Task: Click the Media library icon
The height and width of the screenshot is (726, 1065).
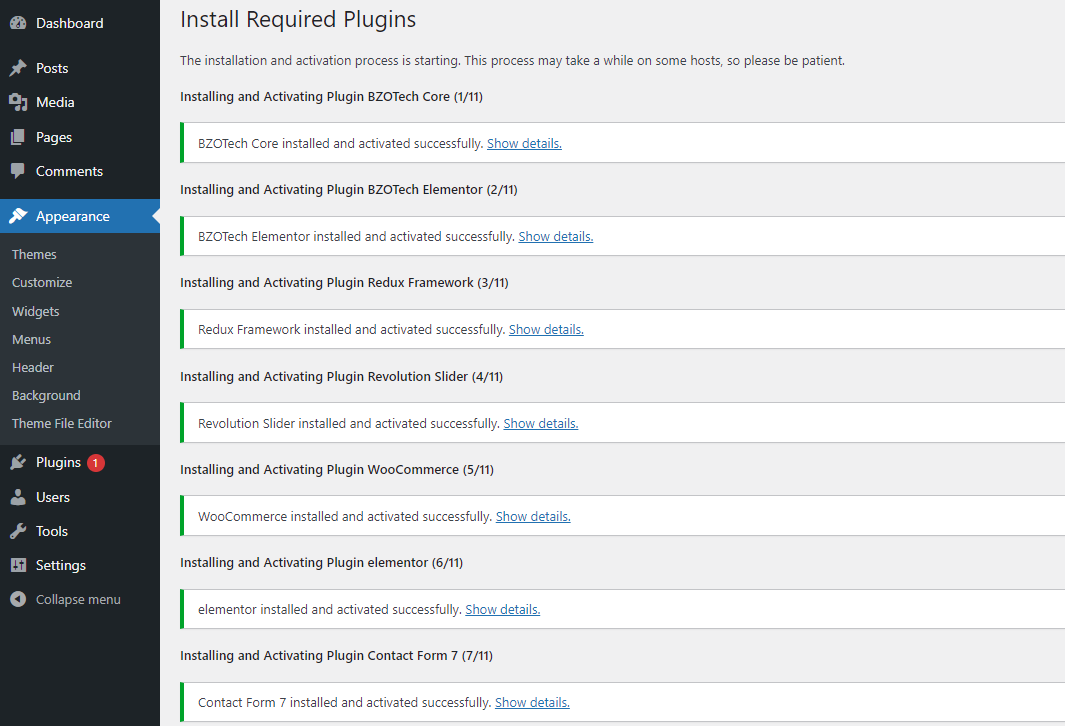Action: point(18,103)
